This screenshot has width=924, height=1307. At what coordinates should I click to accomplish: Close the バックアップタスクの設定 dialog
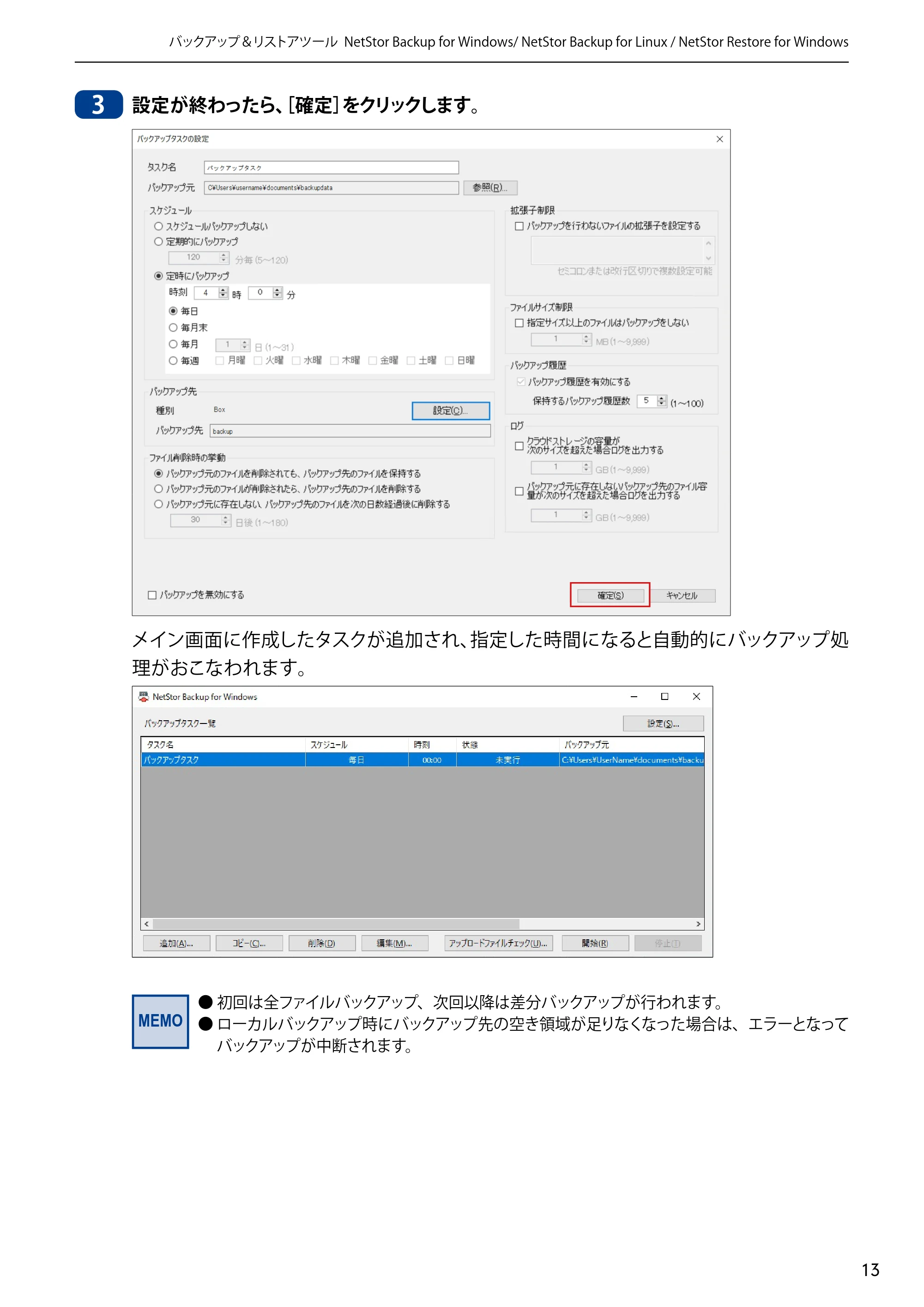pos(719,139)
